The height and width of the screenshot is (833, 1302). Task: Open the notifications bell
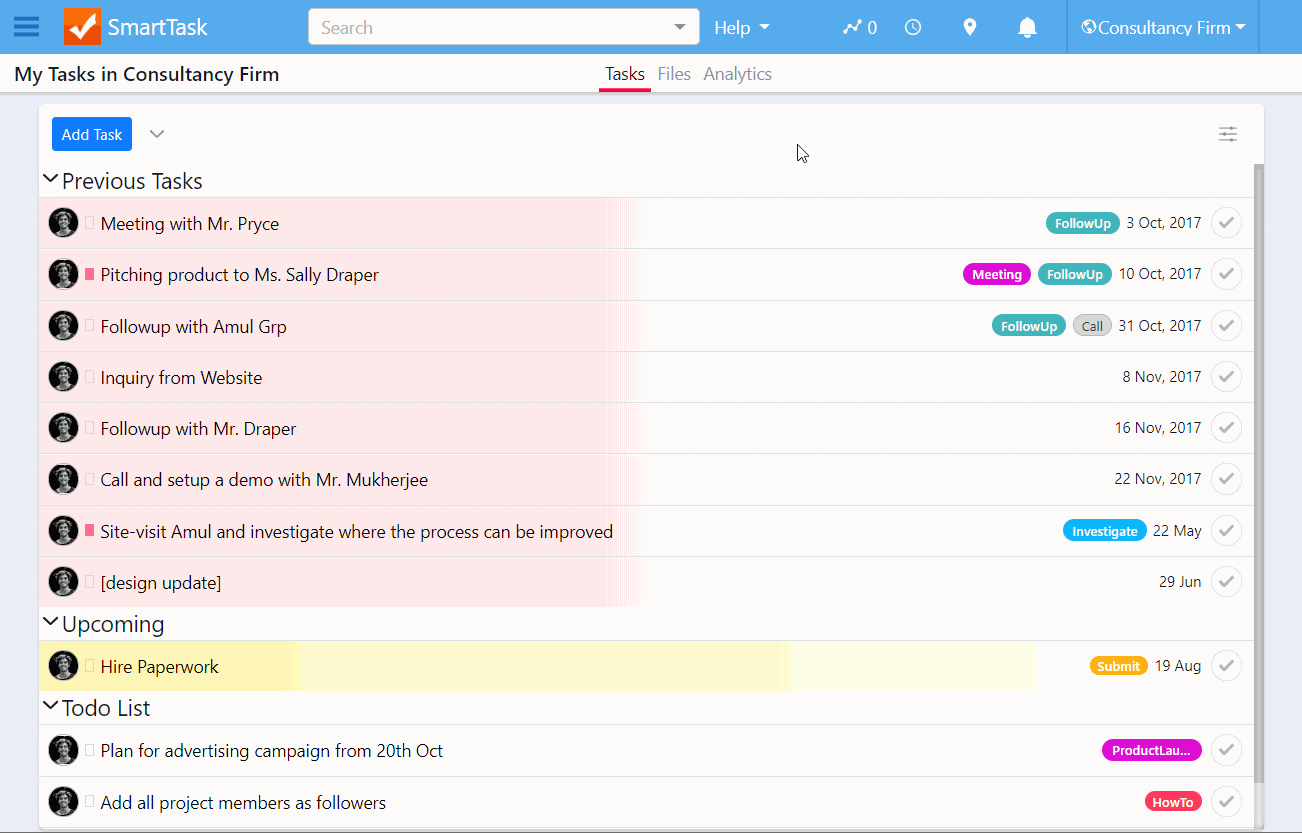[1027, 27]
